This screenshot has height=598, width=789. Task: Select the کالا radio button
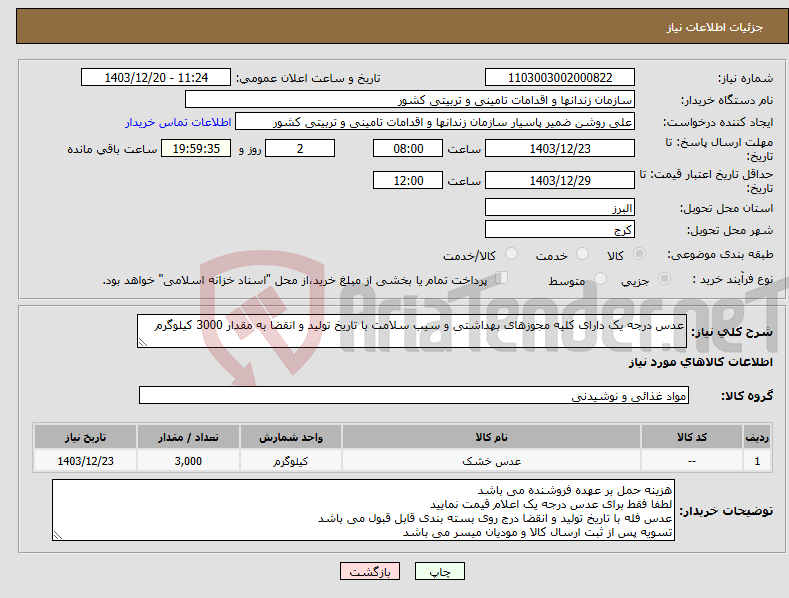tap(640, 254)
